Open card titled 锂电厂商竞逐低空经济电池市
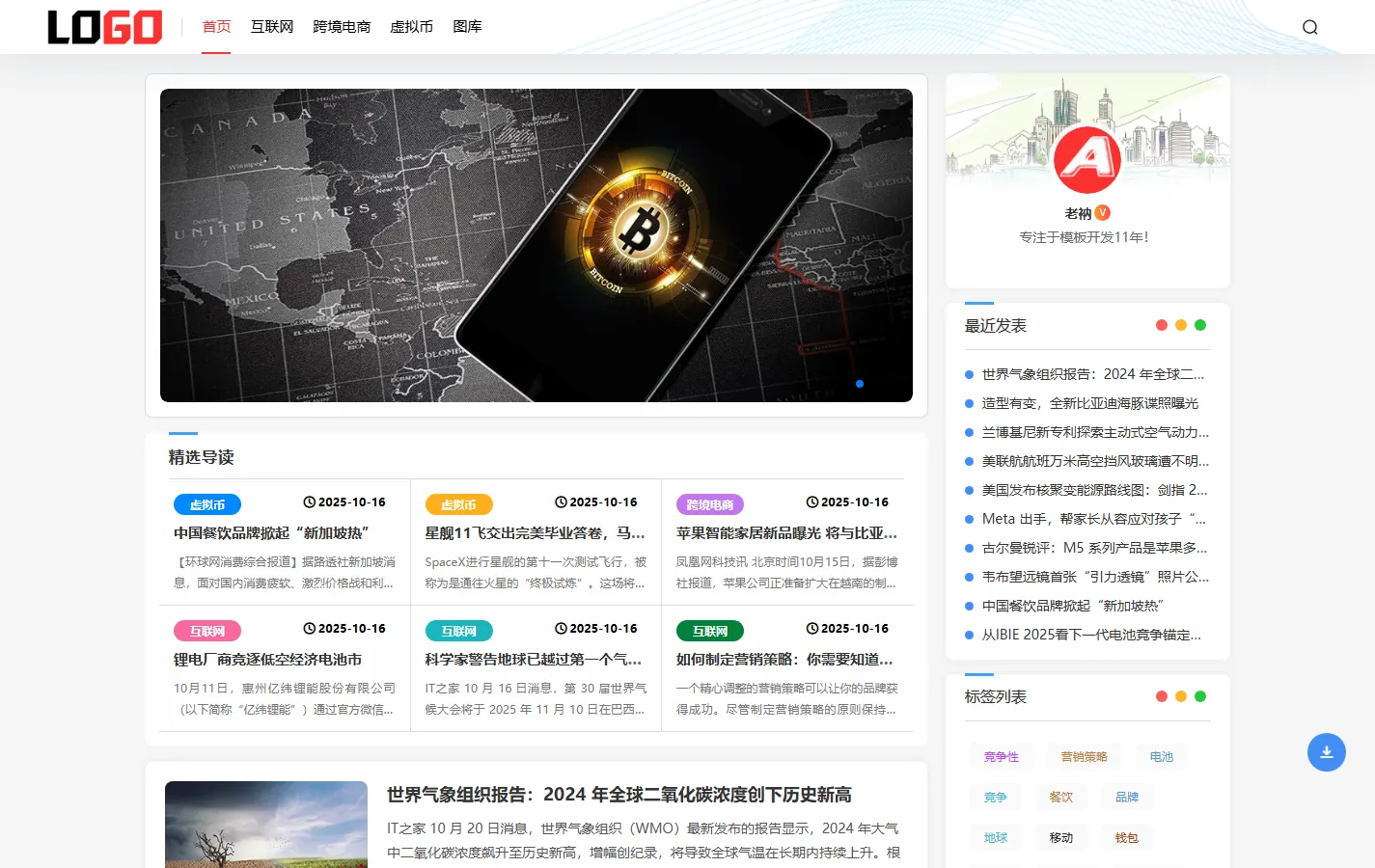The image size is (1375, 868). point(268,660)
